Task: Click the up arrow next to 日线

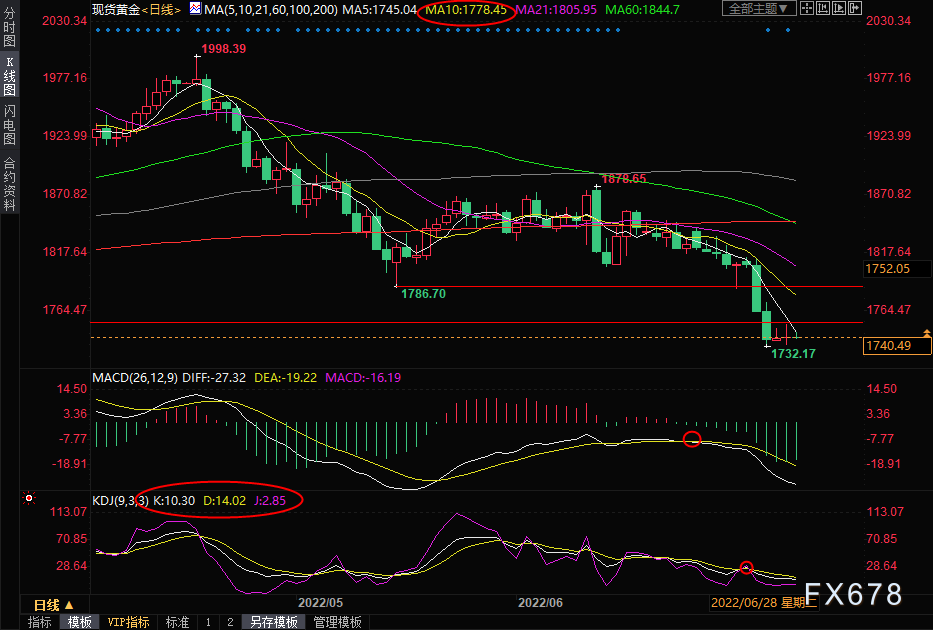Action: [69, 605]
